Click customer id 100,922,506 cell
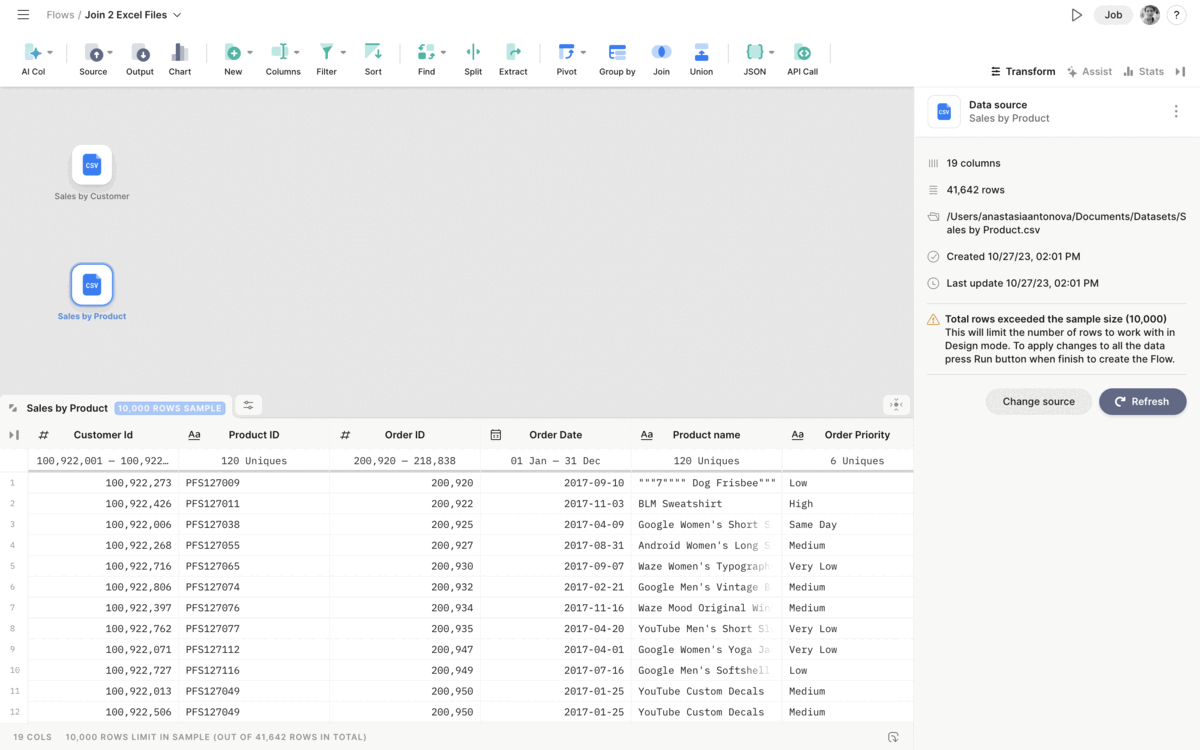This screenshot has height=750, width=1200. pyautogui.click(x=103, y=712)
